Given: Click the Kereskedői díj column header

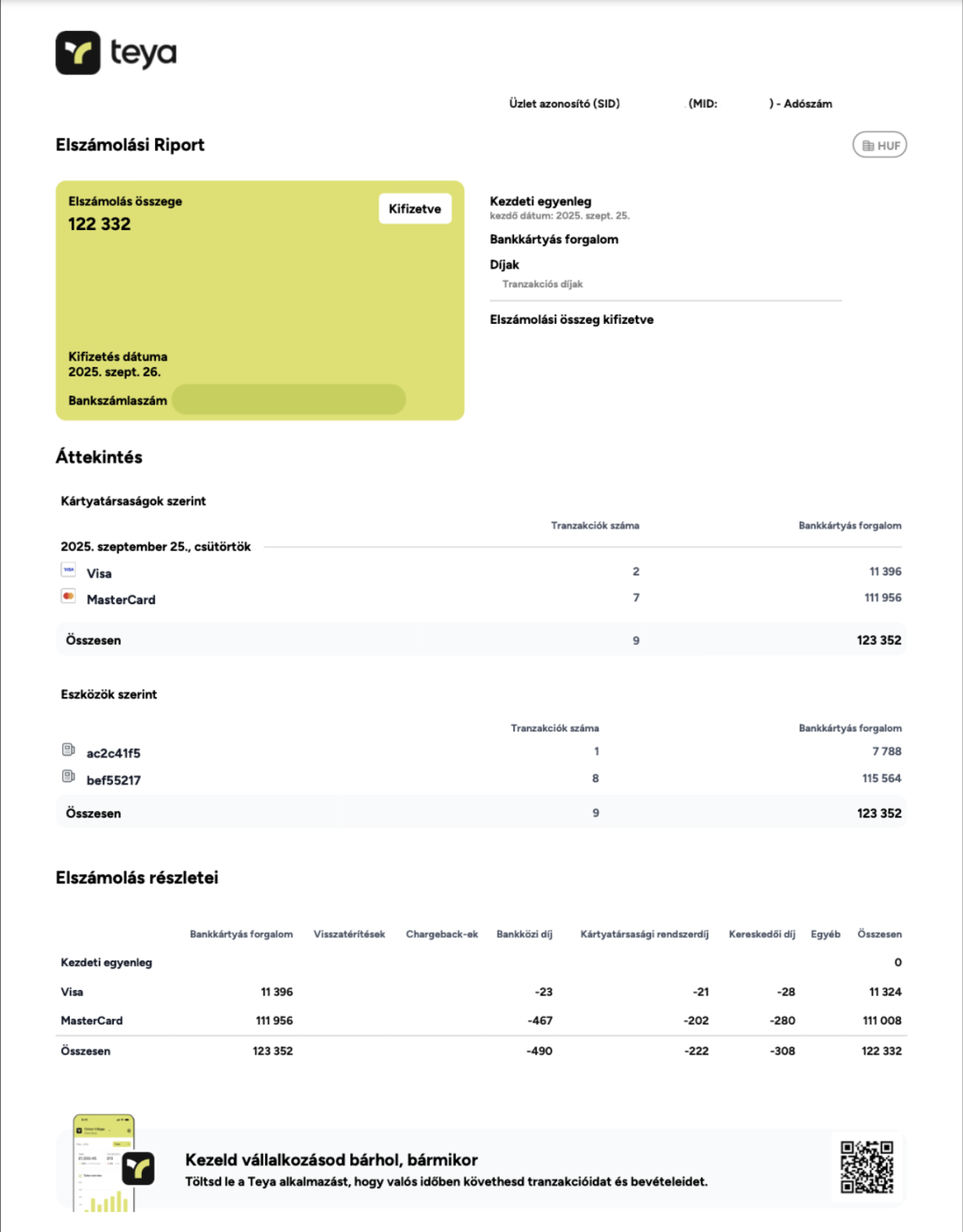Looking at the screenshot, I should pos(762,934).
